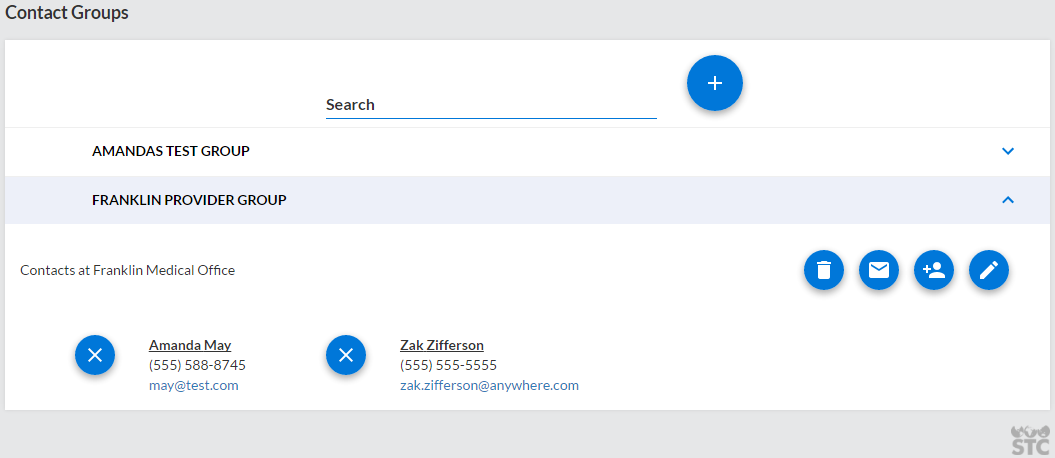Delete the Franklin Provider Group via trash icon
Screen dimensions: 1055x458
pos(823,270)
